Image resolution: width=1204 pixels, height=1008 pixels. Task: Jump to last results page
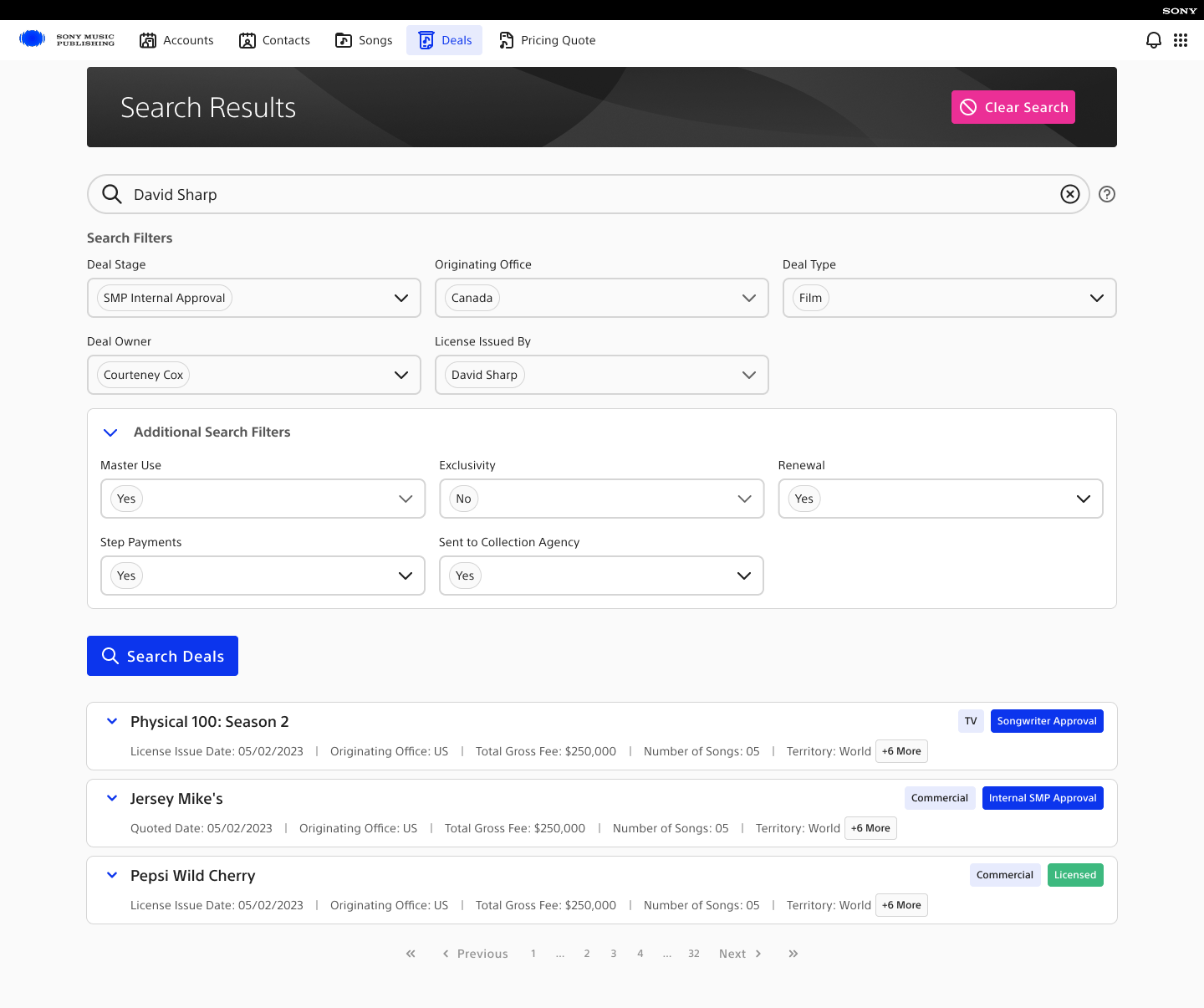(x=793, y=954)
